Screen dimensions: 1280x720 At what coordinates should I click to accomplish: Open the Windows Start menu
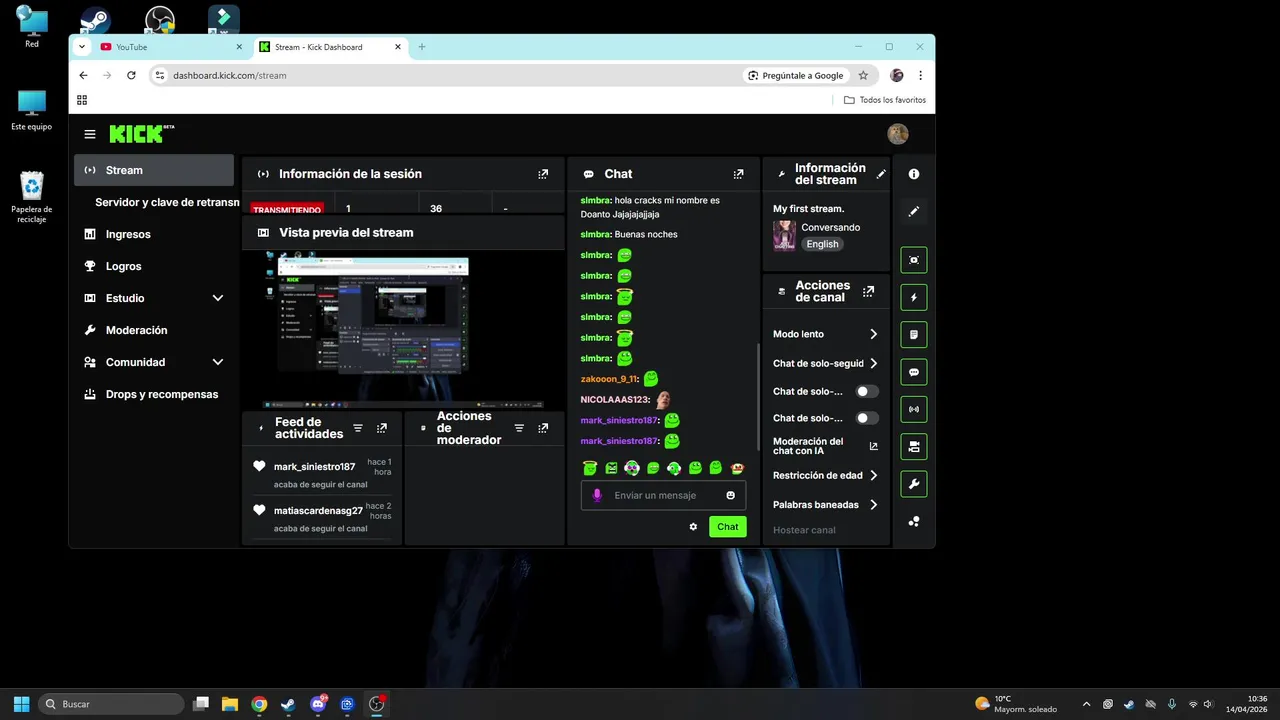point(21,704)
